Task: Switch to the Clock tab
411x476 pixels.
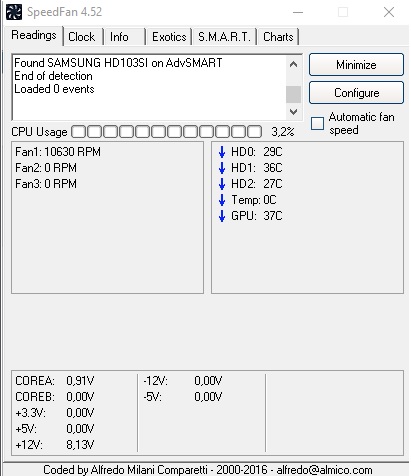Action: (82, 37)
